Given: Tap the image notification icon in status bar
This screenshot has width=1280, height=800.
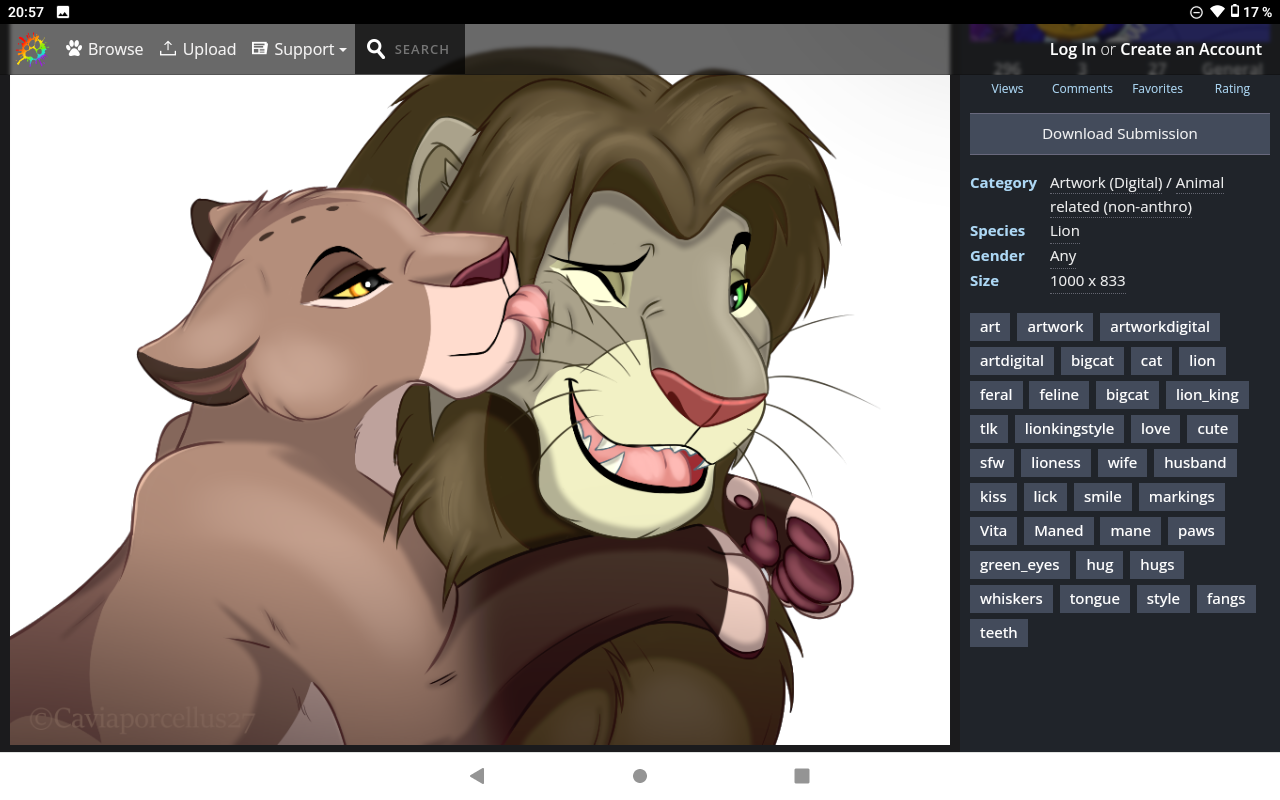Looking at the screenshot, I should pos(63,12).
